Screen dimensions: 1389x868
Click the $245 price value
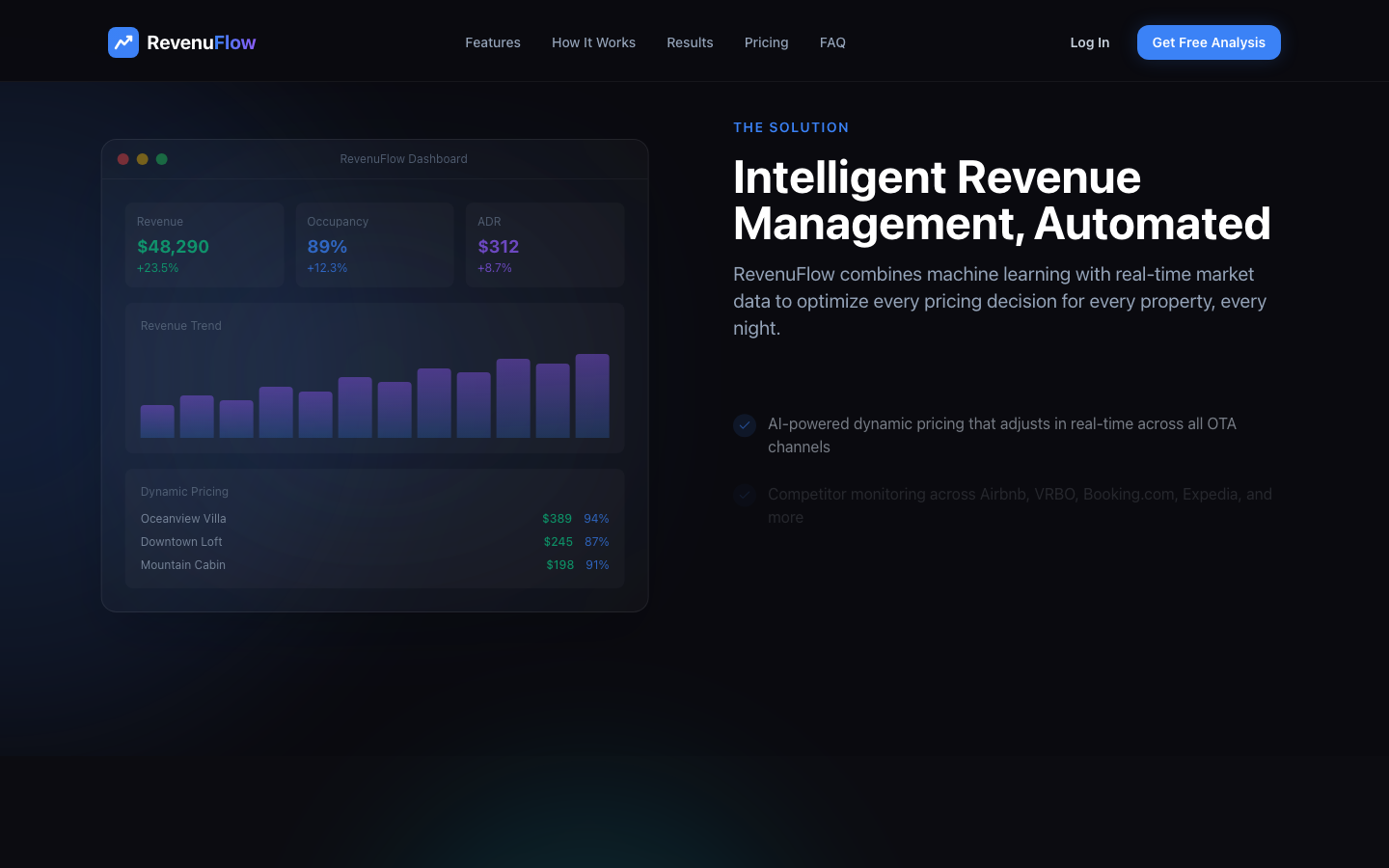[558, 542]
